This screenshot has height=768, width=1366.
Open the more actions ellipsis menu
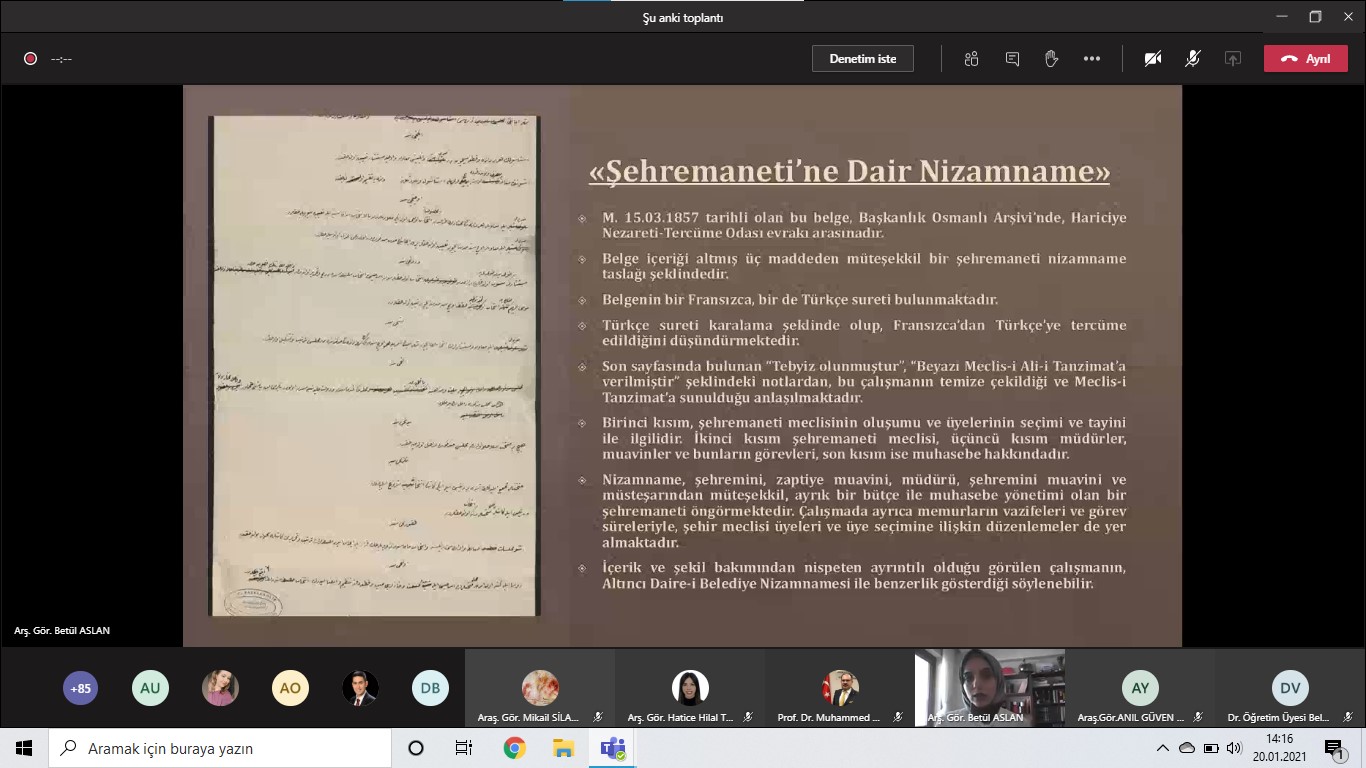point(1091,59)
